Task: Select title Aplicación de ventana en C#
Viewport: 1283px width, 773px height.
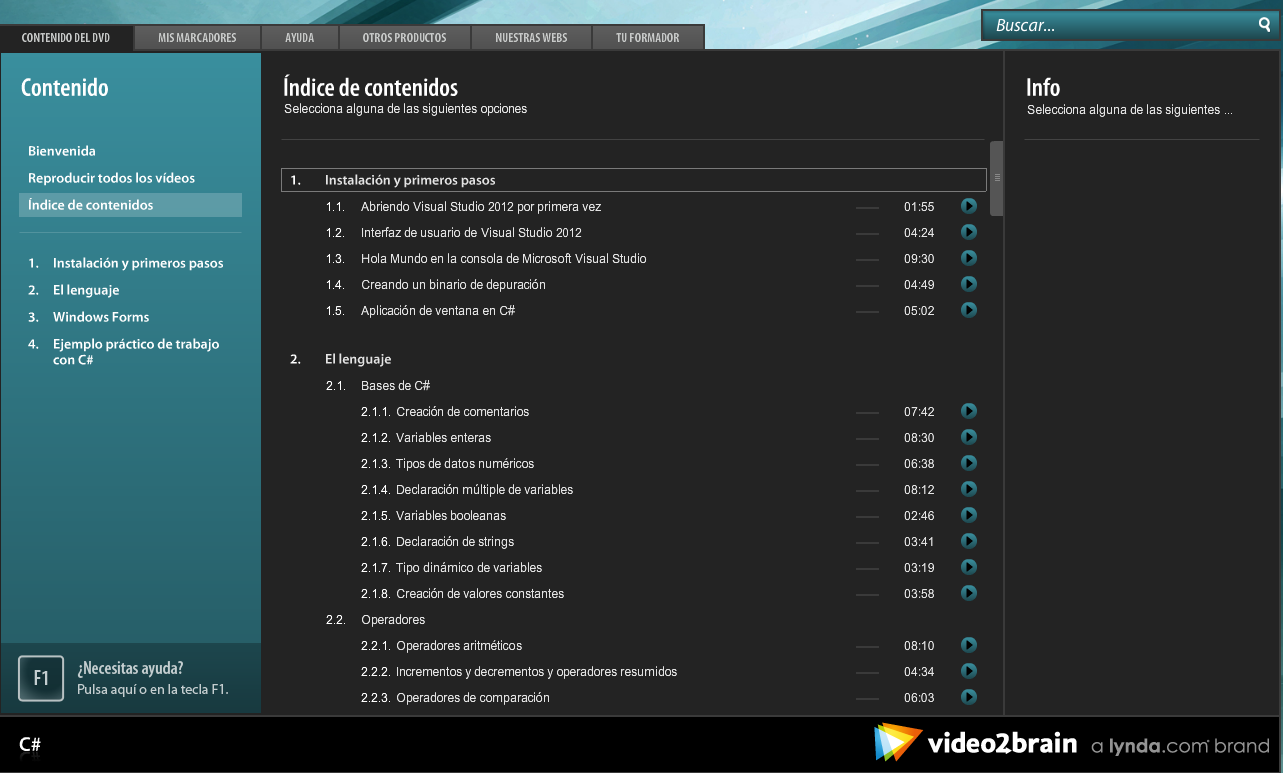Action: coord(438,311)
